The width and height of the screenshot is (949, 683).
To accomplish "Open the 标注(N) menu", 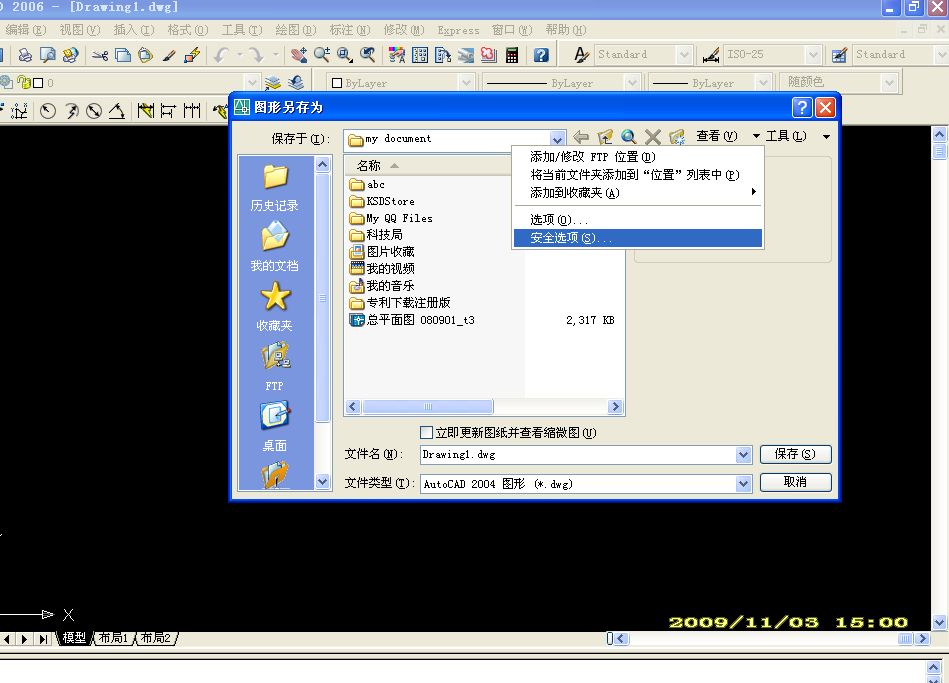I will pos(350,30).
